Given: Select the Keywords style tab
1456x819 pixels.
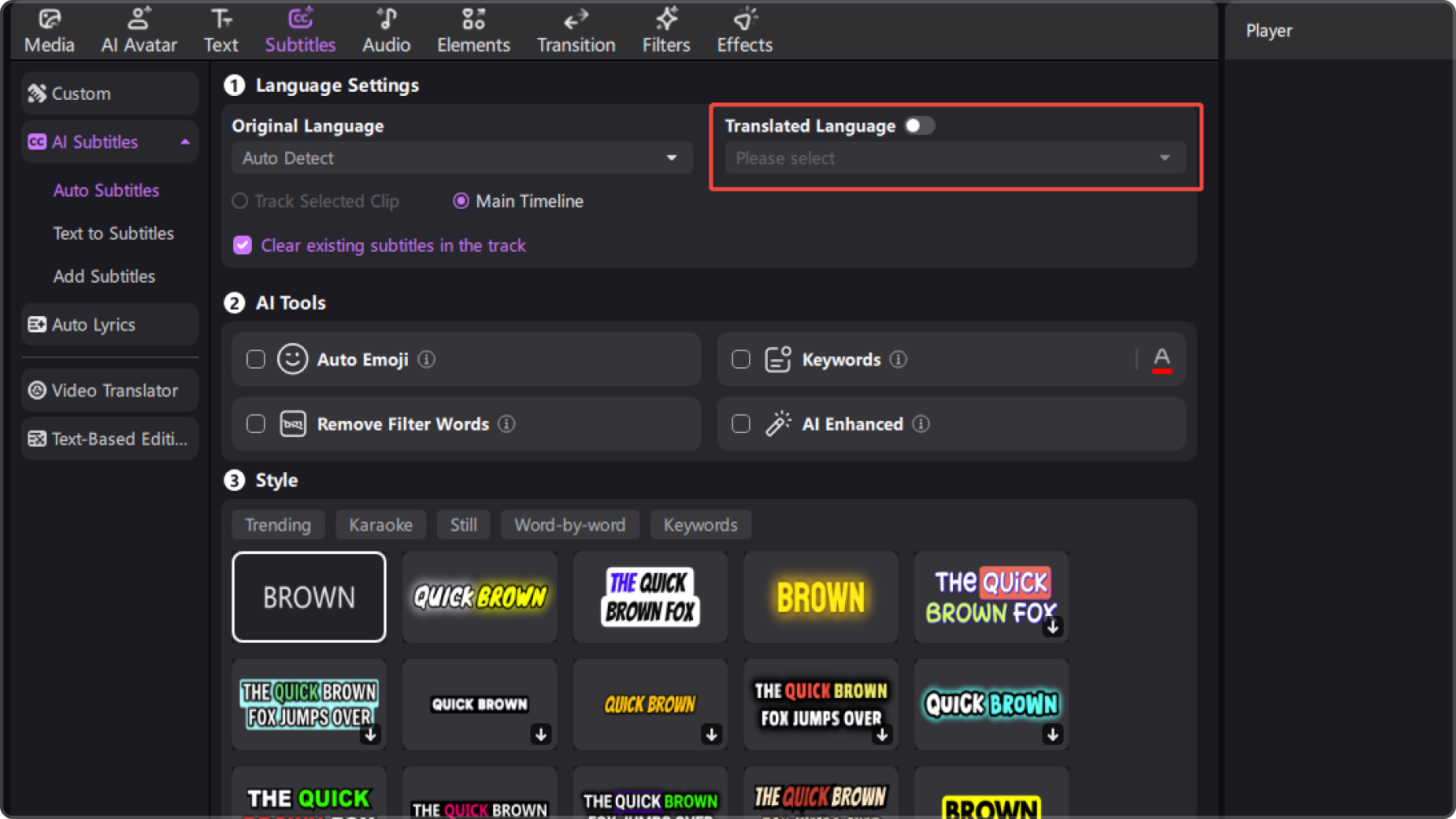Looking at the screenshot, I should (x=700, y=525).
